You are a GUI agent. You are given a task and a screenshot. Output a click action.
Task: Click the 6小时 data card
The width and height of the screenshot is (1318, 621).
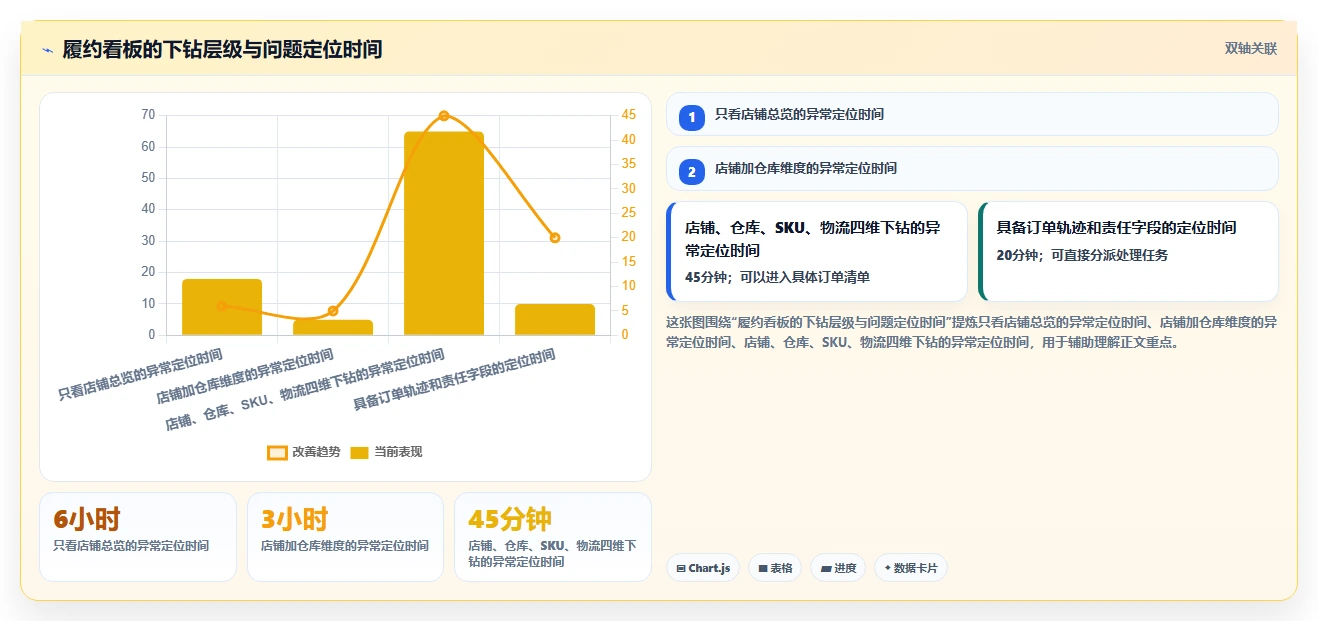coord(138,537)
